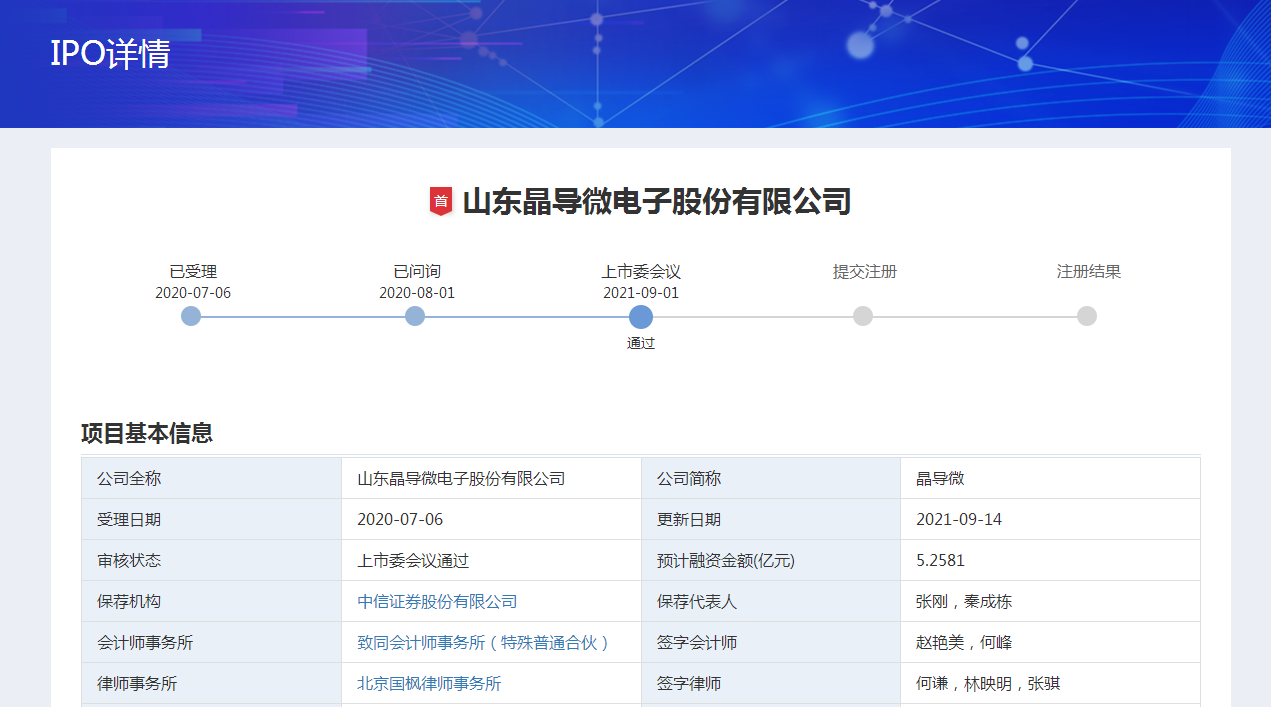Image resolution: width=1271 pixels, height=707 pixels.
Task: Click the 公司简称 value 晶导微
Action: 940,479
